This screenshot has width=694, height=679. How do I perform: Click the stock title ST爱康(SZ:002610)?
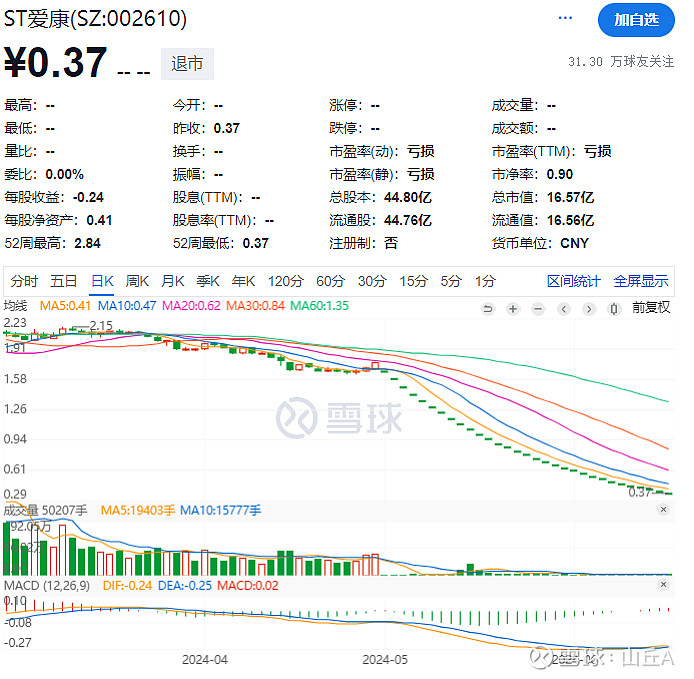point(95,19)
